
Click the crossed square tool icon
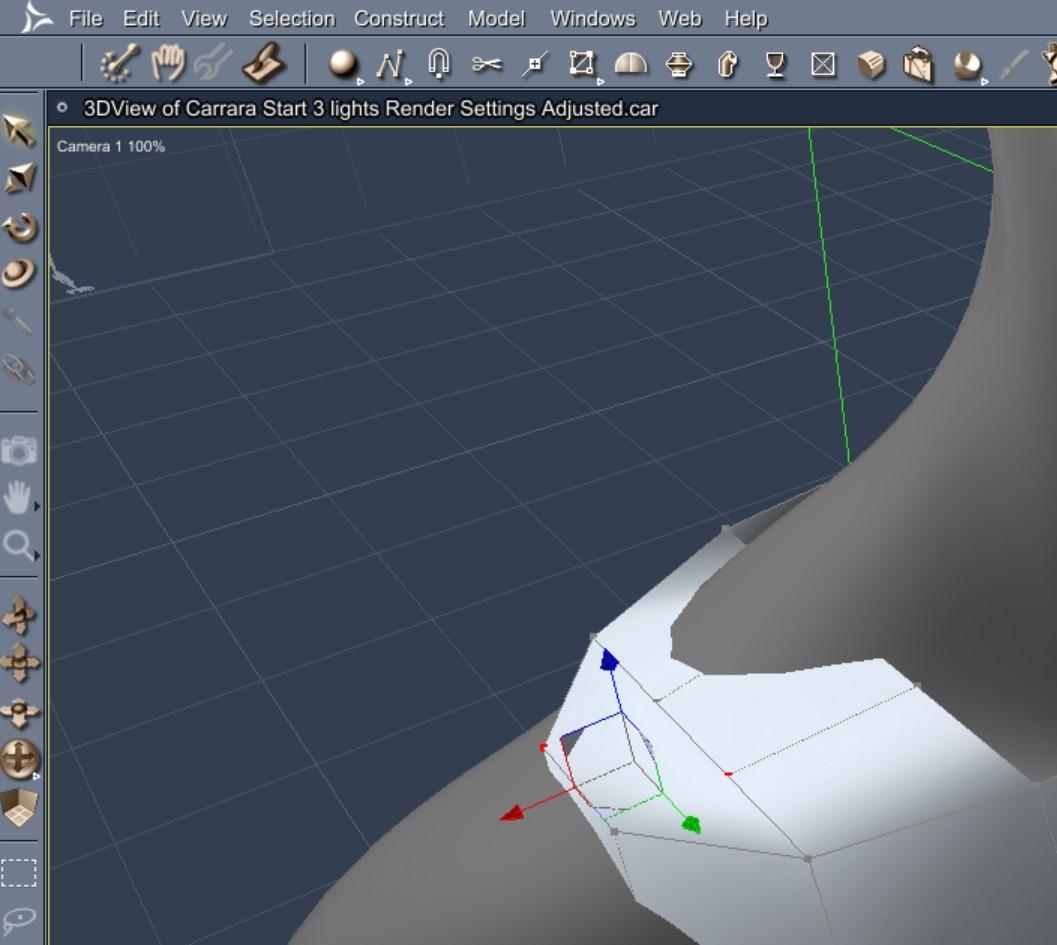coord(822,65)
